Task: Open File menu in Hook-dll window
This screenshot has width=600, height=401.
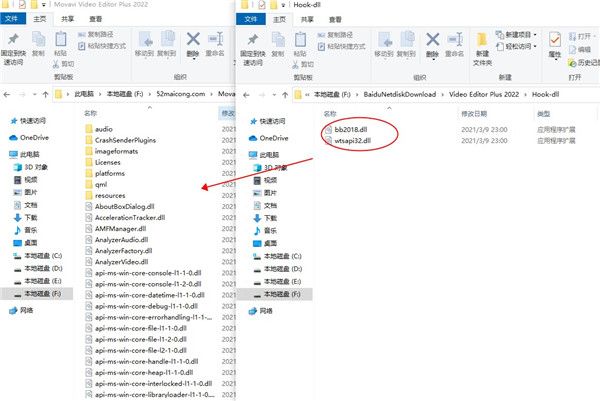Action: click(x=250, y=17)
